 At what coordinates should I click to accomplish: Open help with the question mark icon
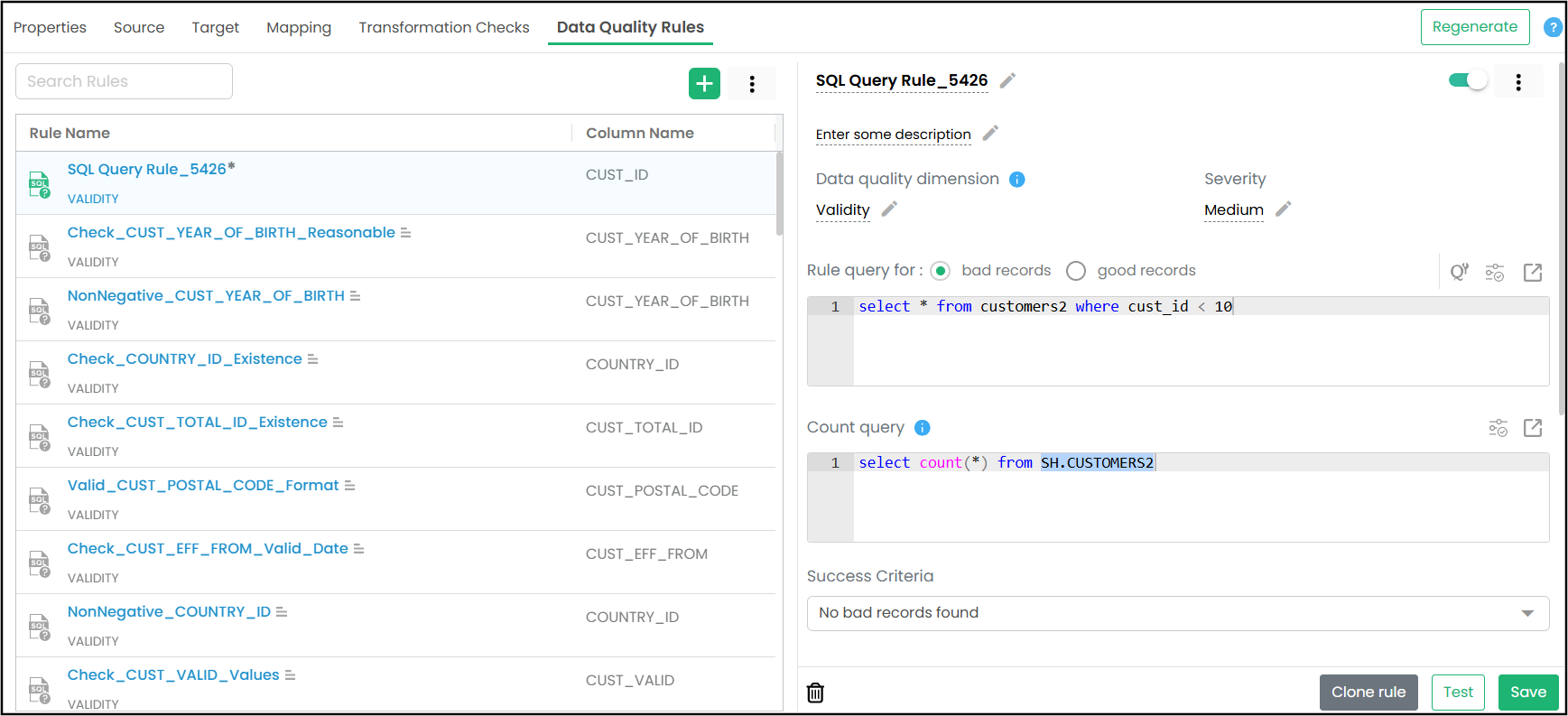pyautogui.click(x=1552, y=27)
